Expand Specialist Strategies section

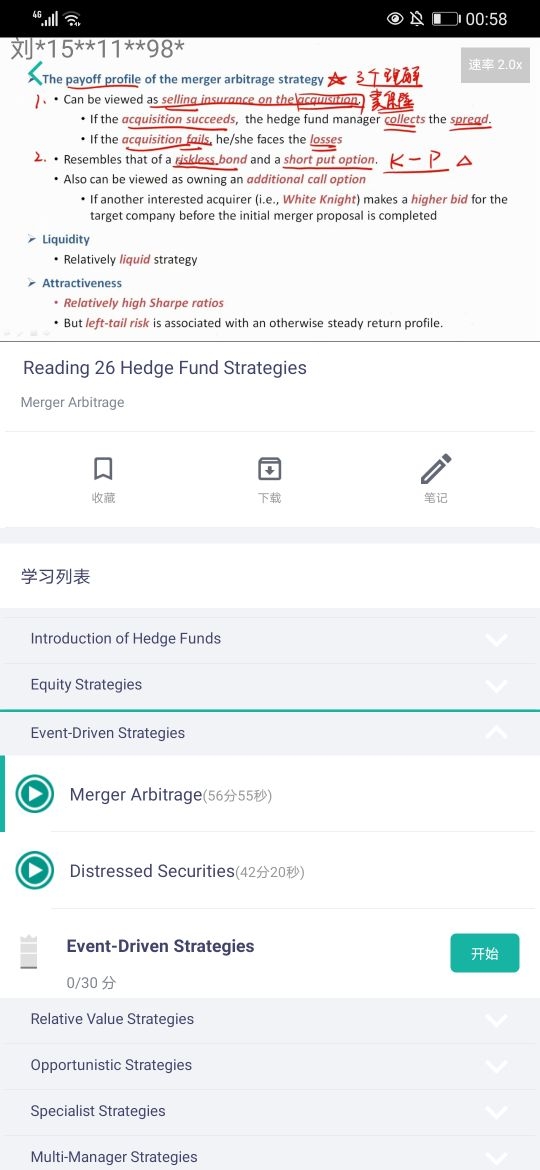coord(270,1111)
